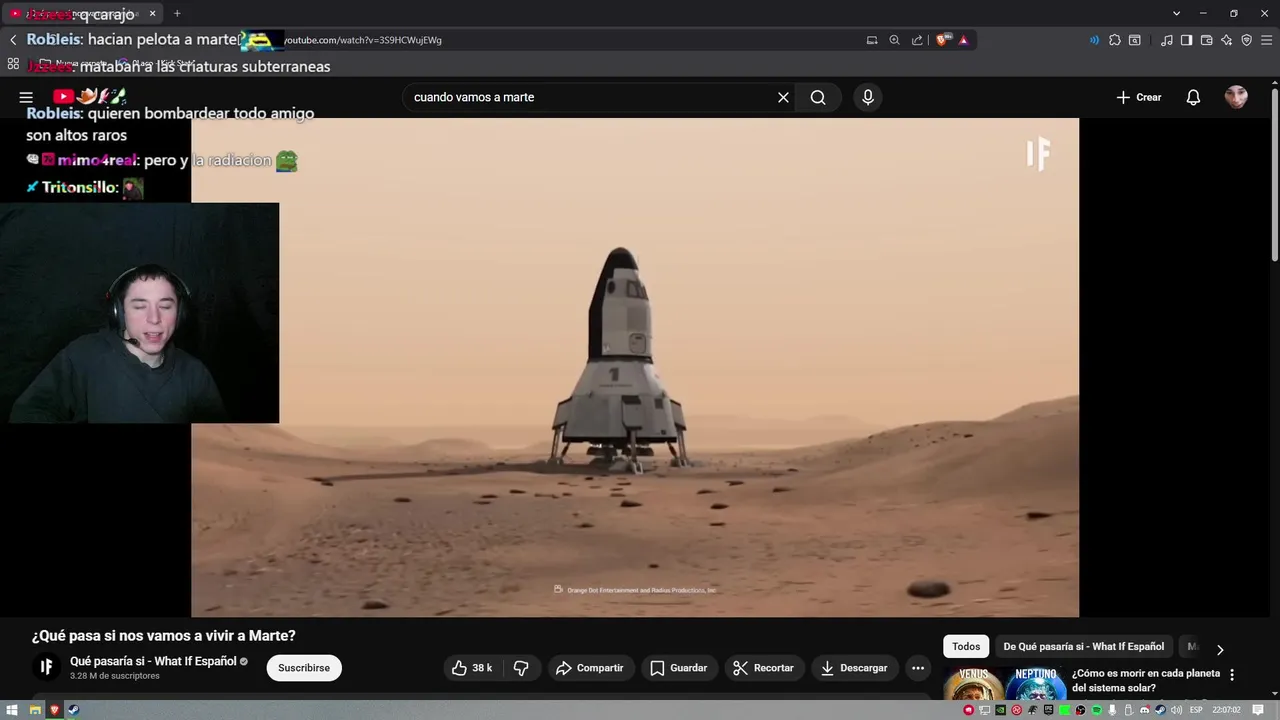Screen dimensions: 1280x720
Task: Save video with Guardar button
Action: (x=678, y=668)
